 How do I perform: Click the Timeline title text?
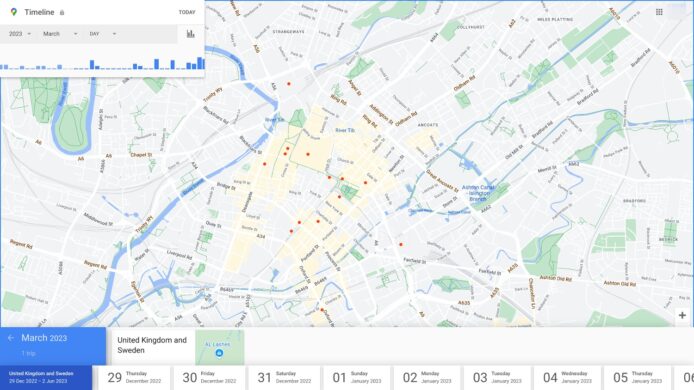[39, 12]
